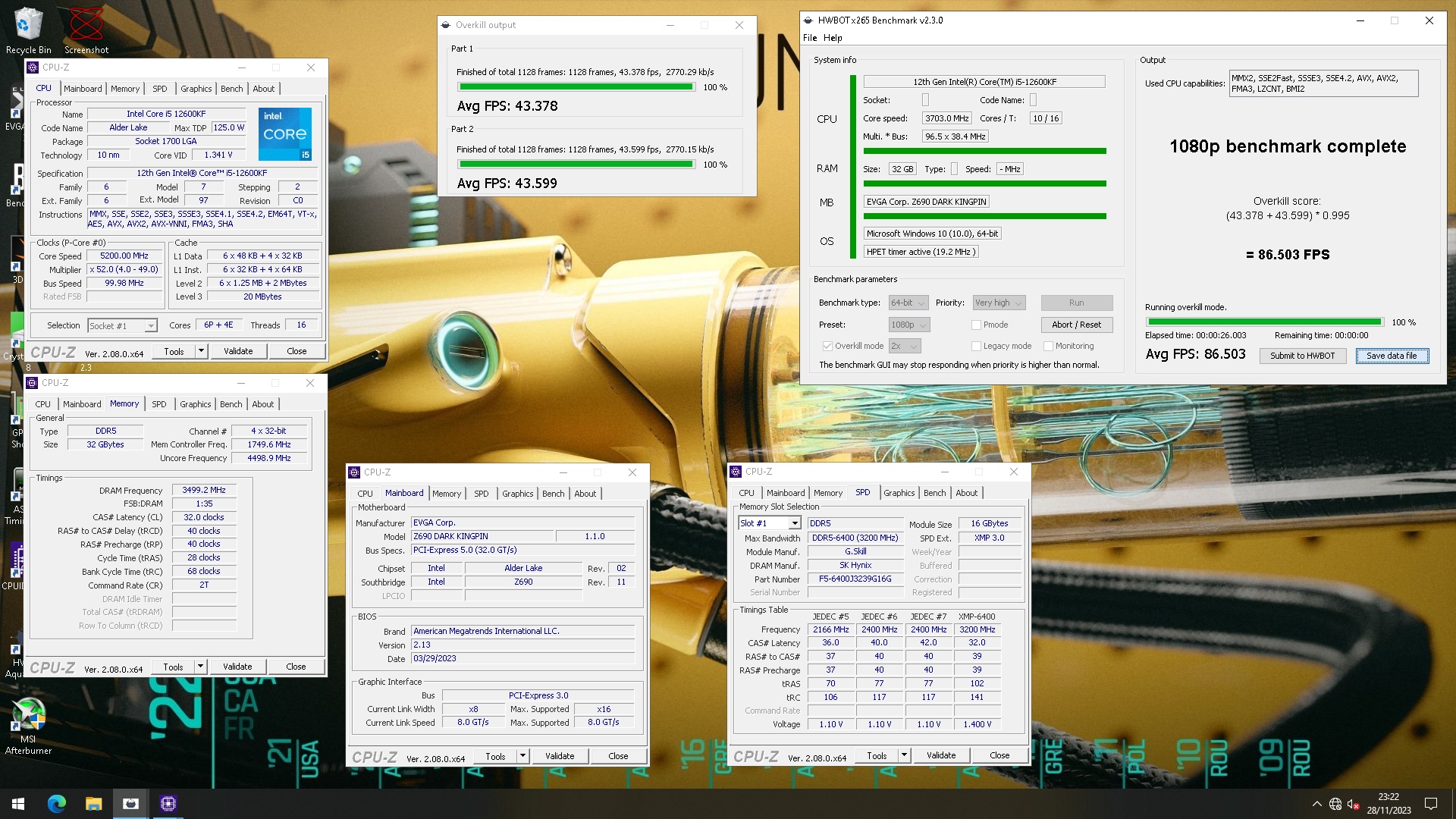This screenshot has width=1456, height=819.
Task: Open File Explorer from the taskbar
Action: point(93,803)
